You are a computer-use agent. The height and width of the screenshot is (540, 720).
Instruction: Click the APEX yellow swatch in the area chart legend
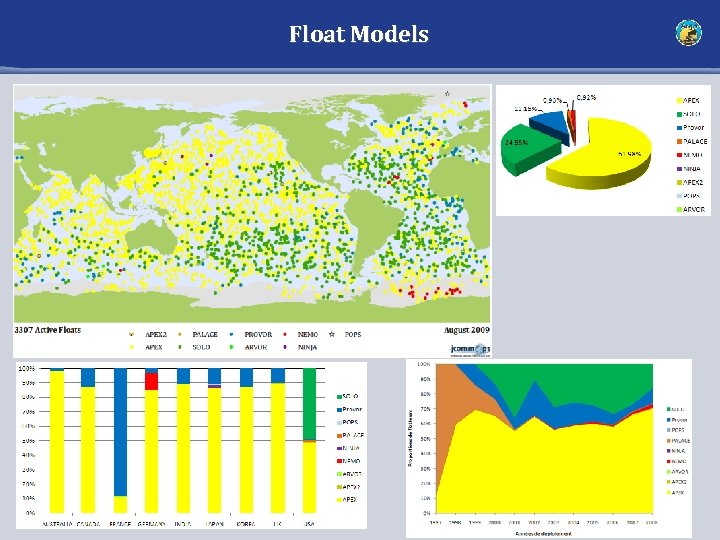[x=669, y=492]
